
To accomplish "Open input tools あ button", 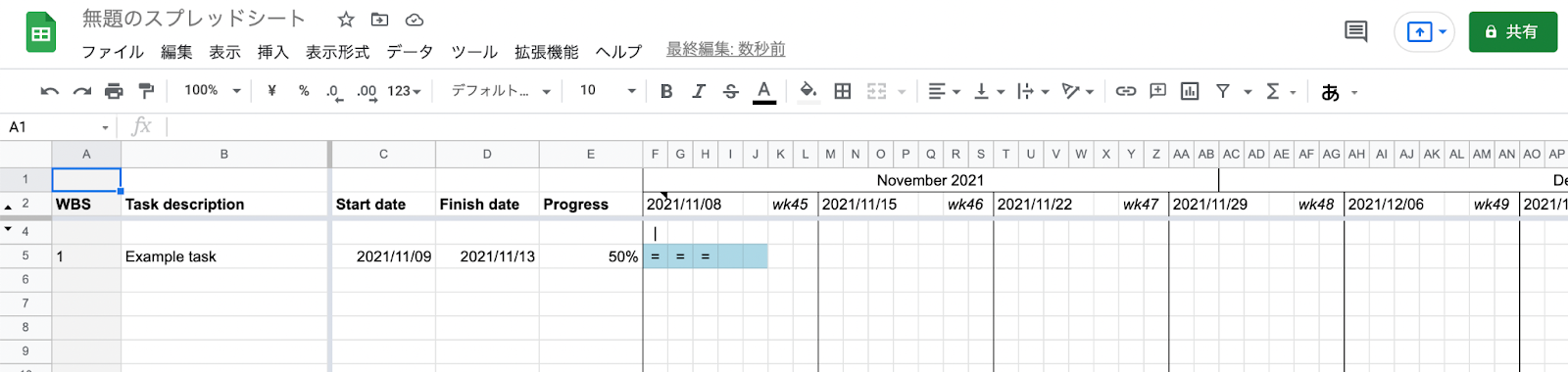I will 1330,92.
